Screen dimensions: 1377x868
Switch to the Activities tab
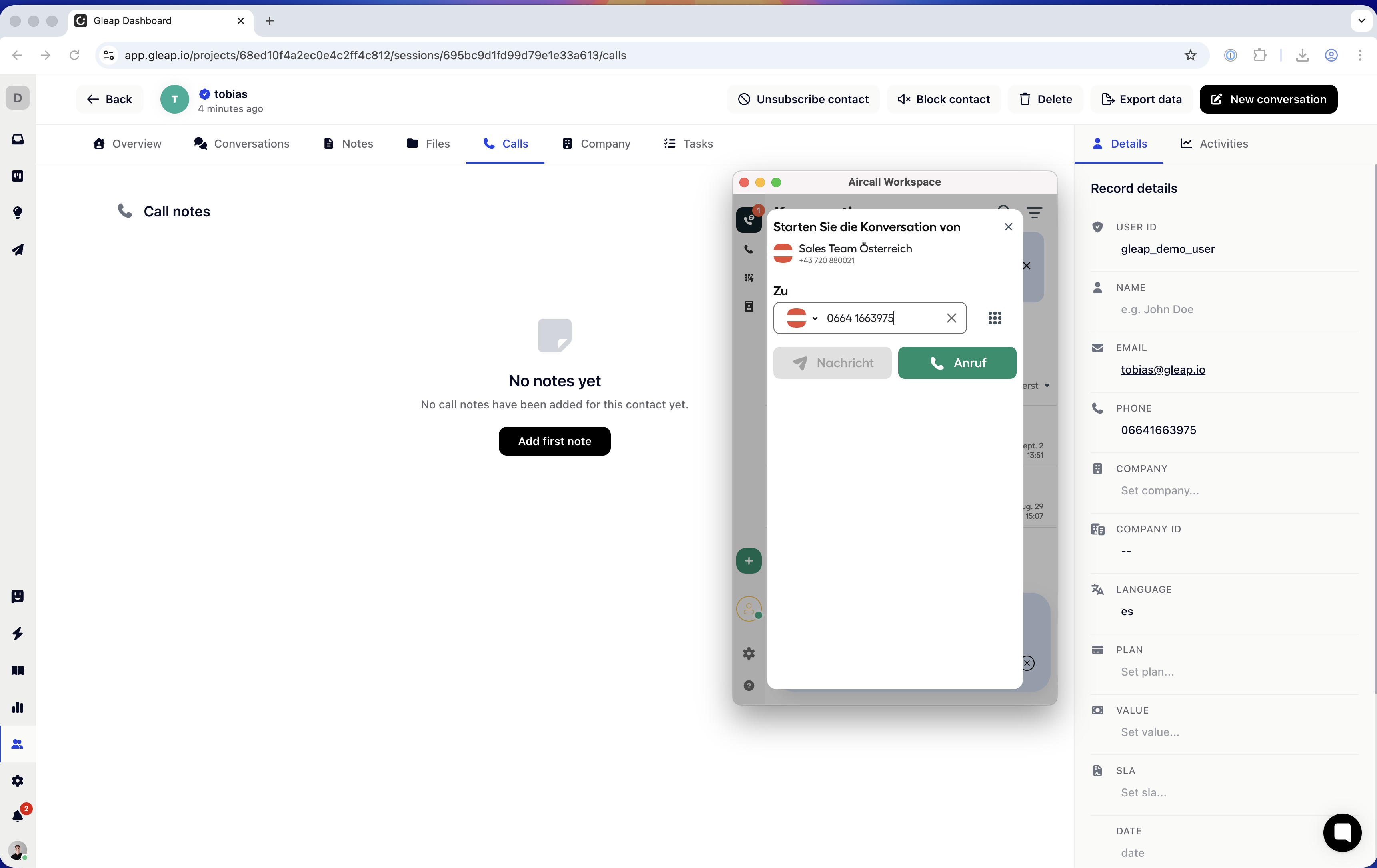(1214, 144)
